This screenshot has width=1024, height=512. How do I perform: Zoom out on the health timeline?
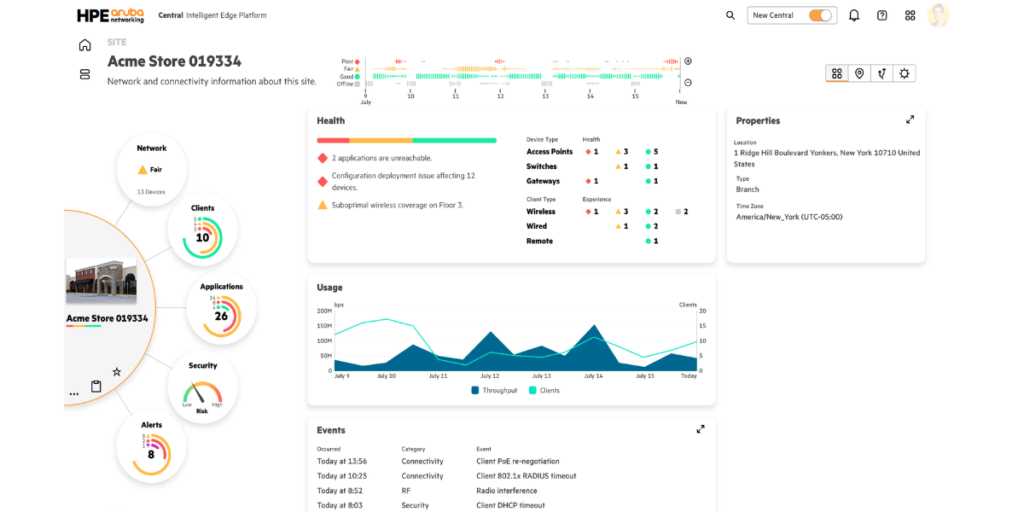688,82
